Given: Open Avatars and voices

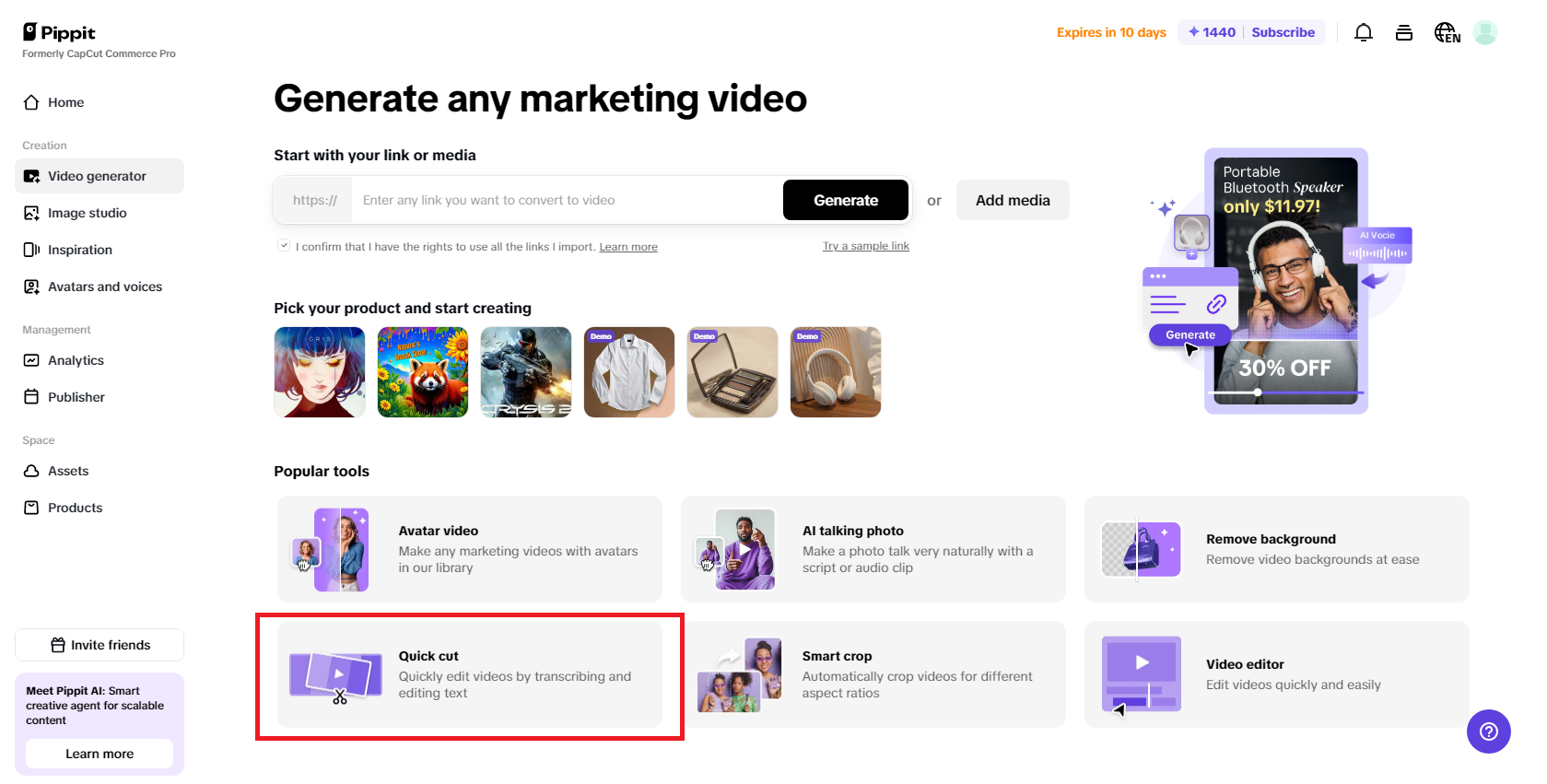Looking at the screenshot, I should point(100,287).
